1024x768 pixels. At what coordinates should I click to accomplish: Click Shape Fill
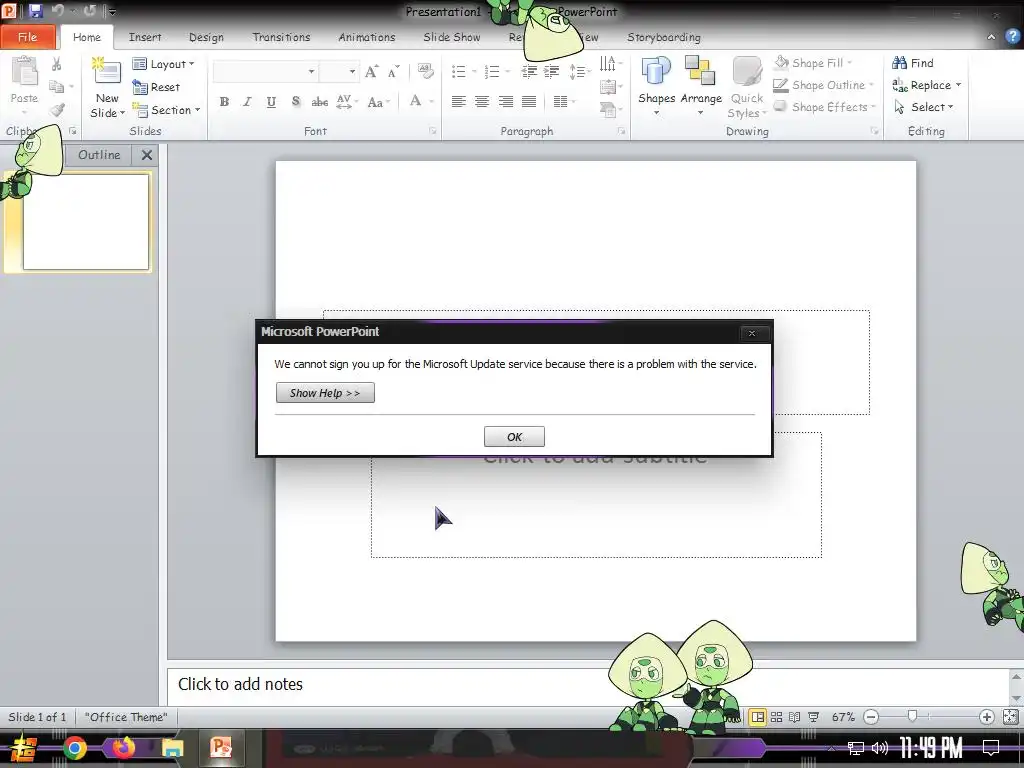click(x=814, y=63)
